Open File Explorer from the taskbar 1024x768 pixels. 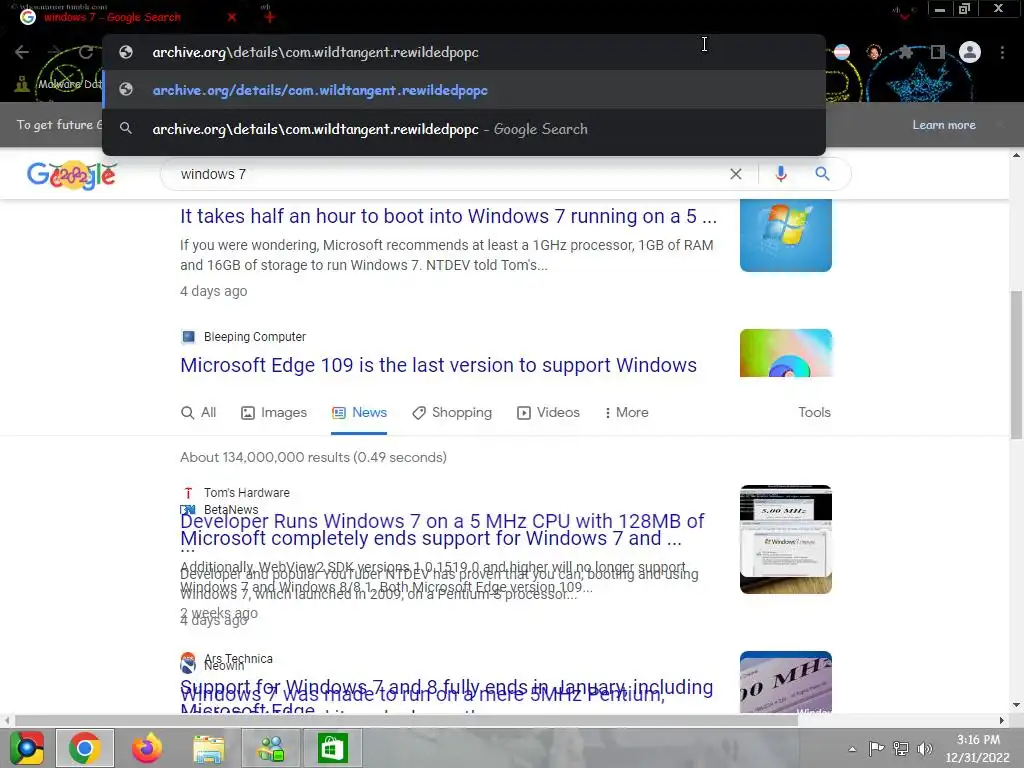[208, 748]
